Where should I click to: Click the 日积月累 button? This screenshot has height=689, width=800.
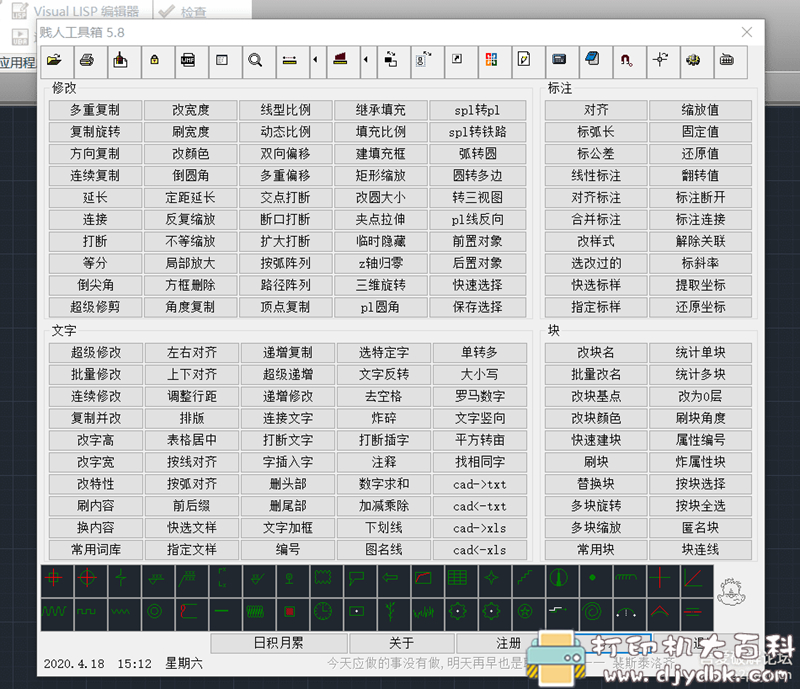[279, 643]
